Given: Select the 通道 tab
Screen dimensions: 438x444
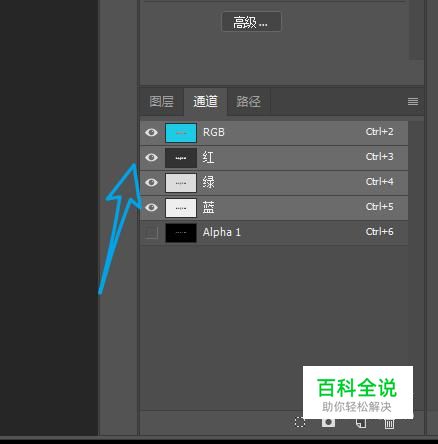Looking at the screenshot, I should pyautogui.click(x=205, y=101).
